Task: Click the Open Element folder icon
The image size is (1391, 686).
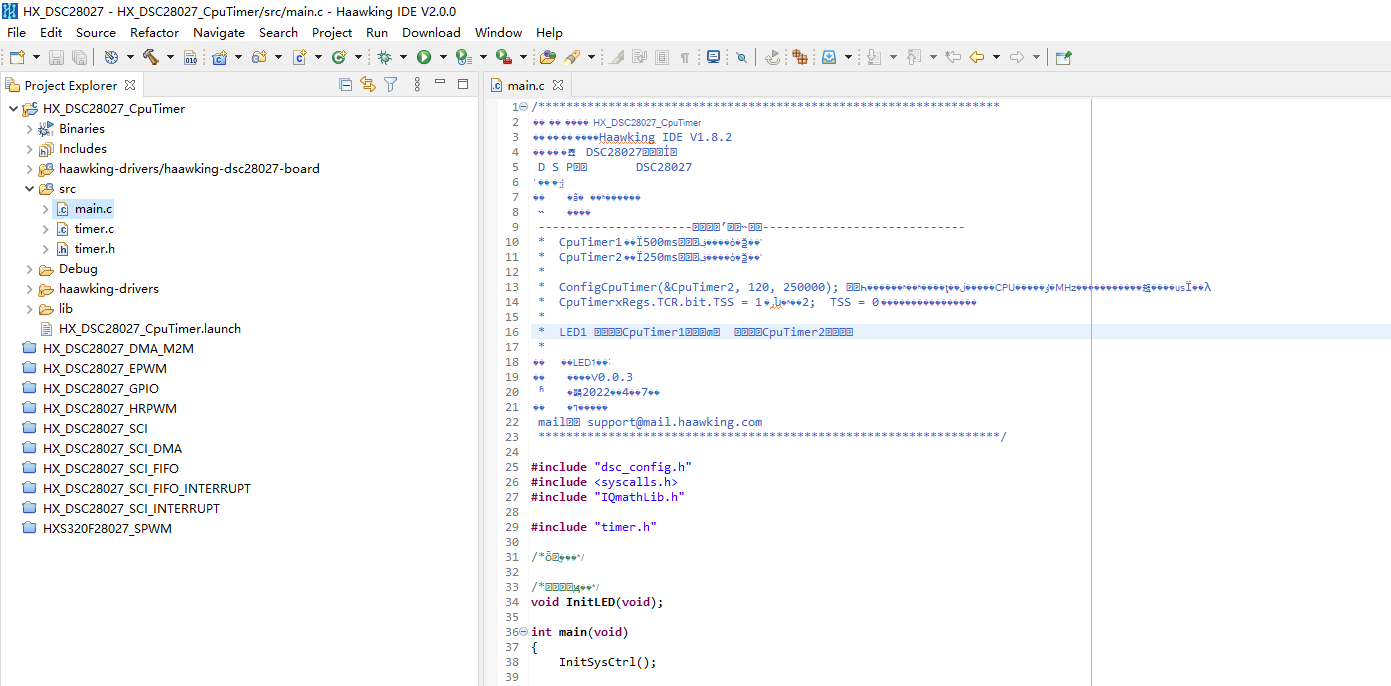Action: [x=548, y=57]
